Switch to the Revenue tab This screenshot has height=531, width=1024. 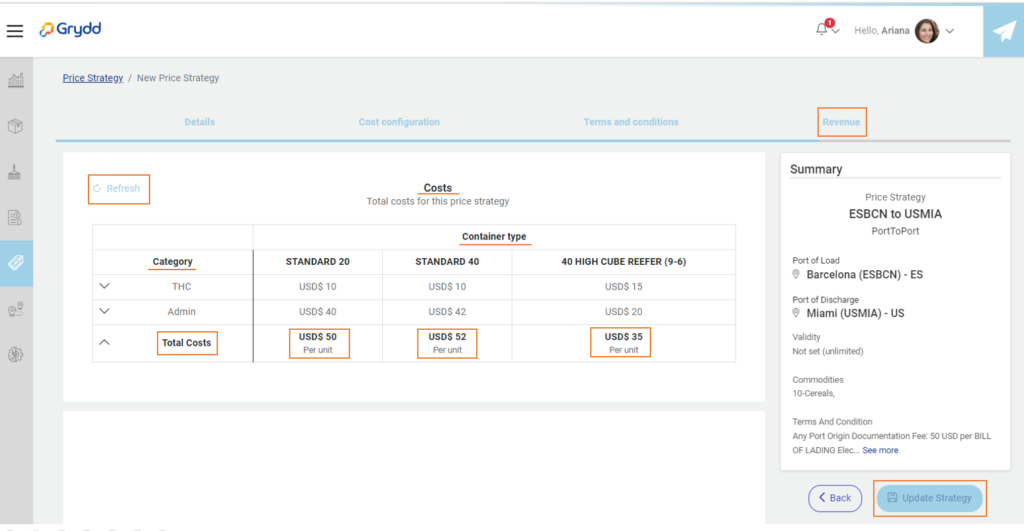[x=841, y=122]
